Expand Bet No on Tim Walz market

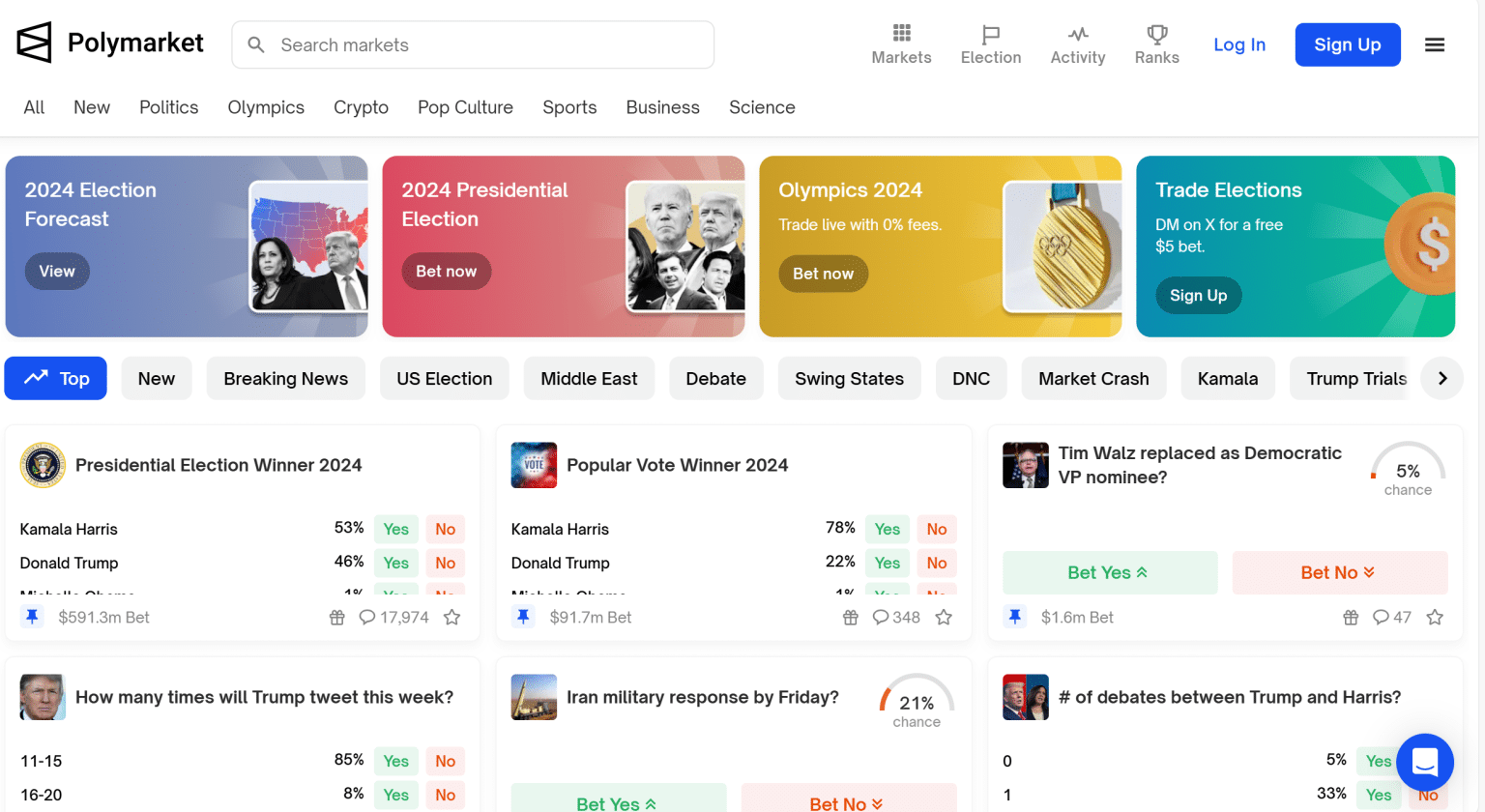click(1340, 572)
